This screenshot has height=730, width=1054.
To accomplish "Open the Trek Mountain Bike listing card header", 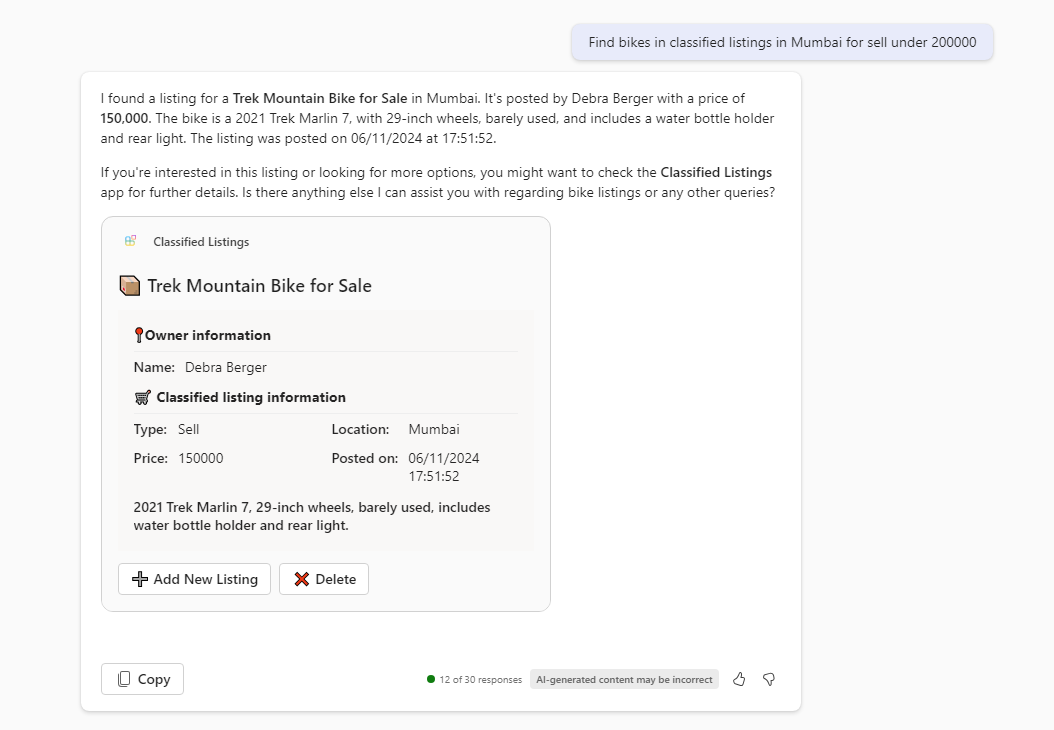I will pyautogui.click(x=261, y=285).
